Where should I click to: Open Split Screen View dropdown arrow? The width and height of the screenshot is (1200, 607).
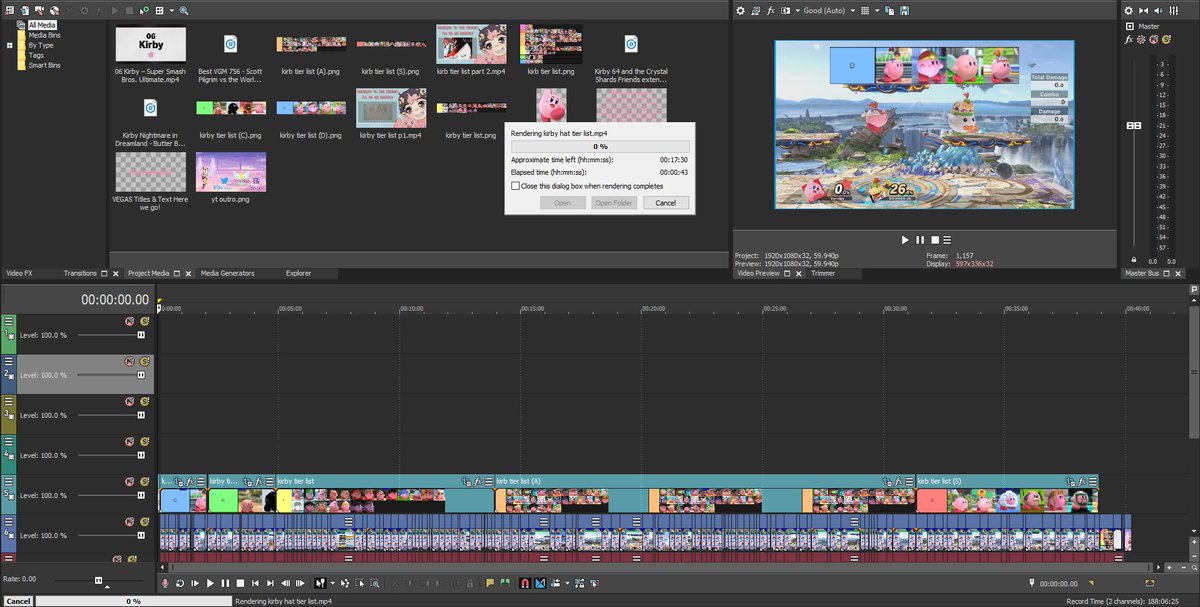(x=797, y=10)
